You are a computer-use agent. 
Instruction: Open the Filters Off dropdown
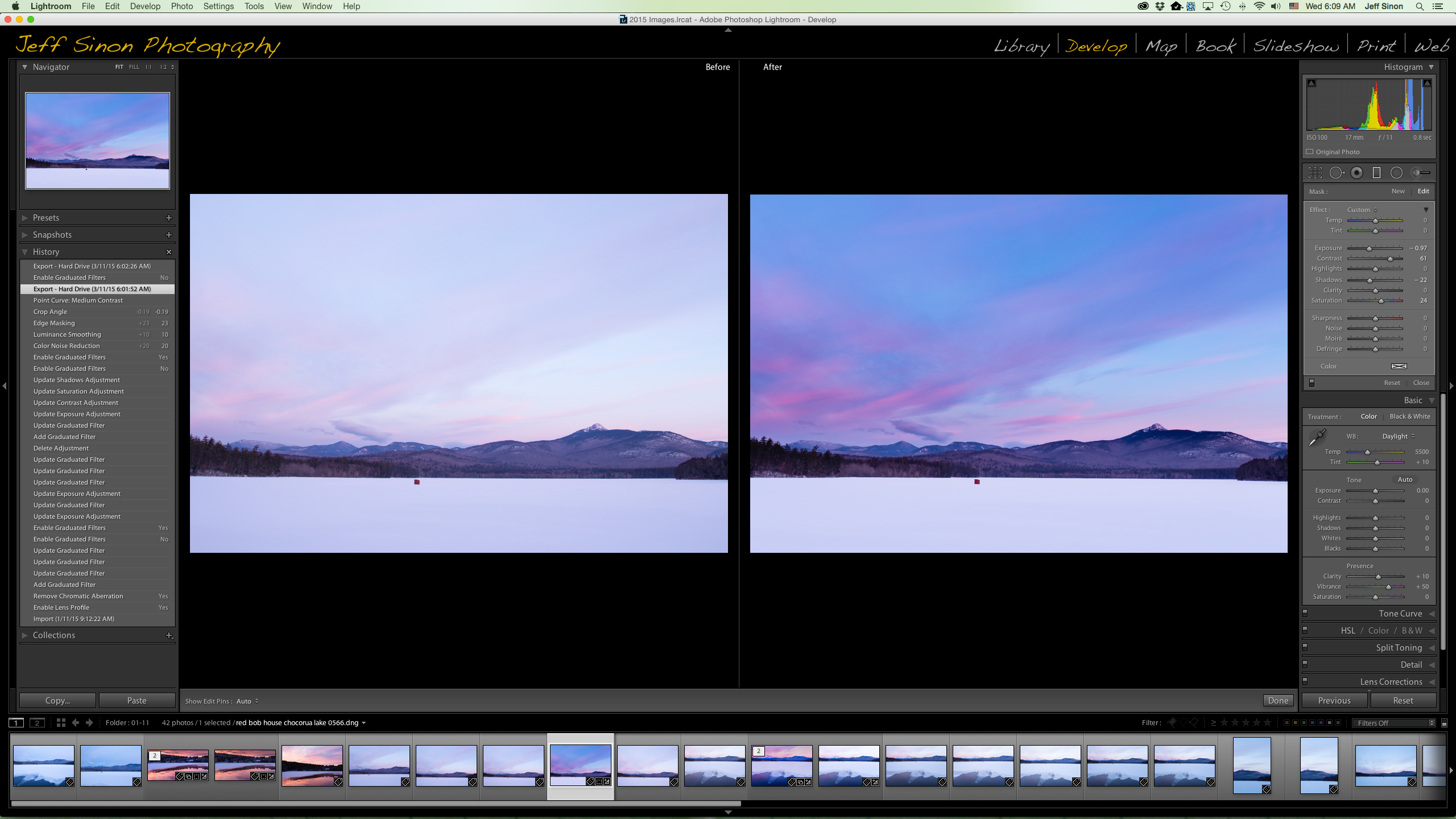pyautogui.click(x=1393, y=723)
